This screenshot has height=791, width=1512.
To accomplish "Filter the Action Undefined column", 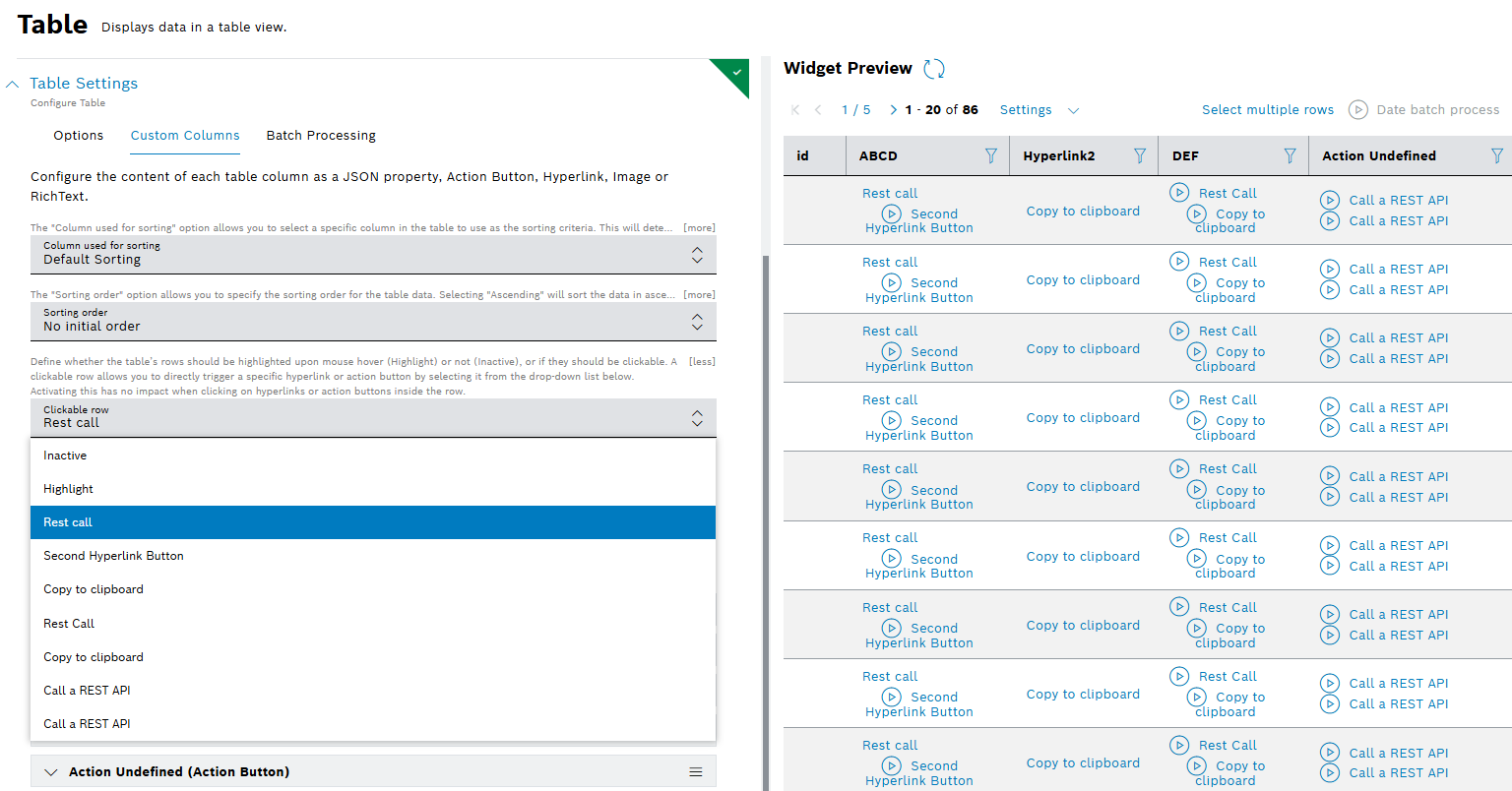I will point(1496,155).
